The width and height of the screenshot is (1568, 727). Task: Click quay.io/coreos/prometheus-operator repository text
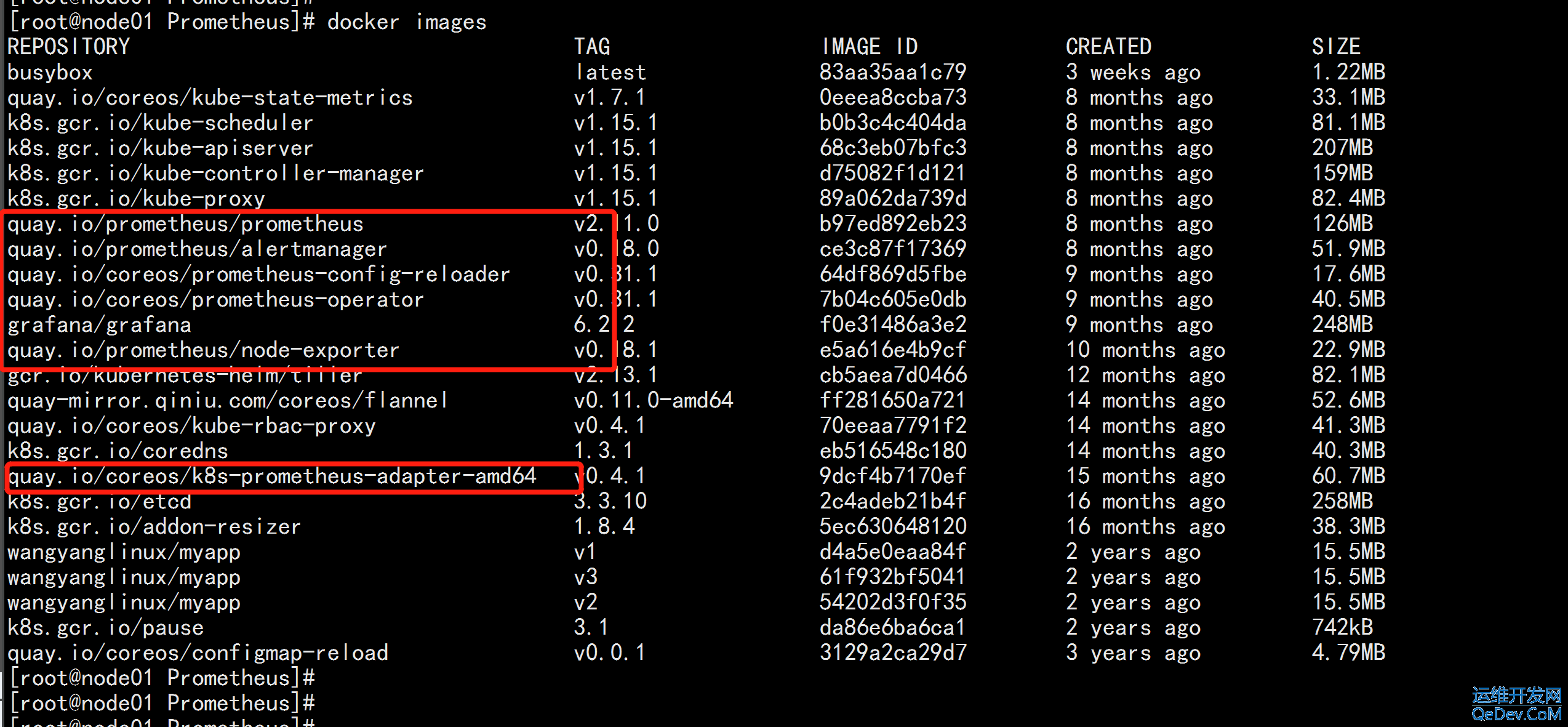point(216,300)
